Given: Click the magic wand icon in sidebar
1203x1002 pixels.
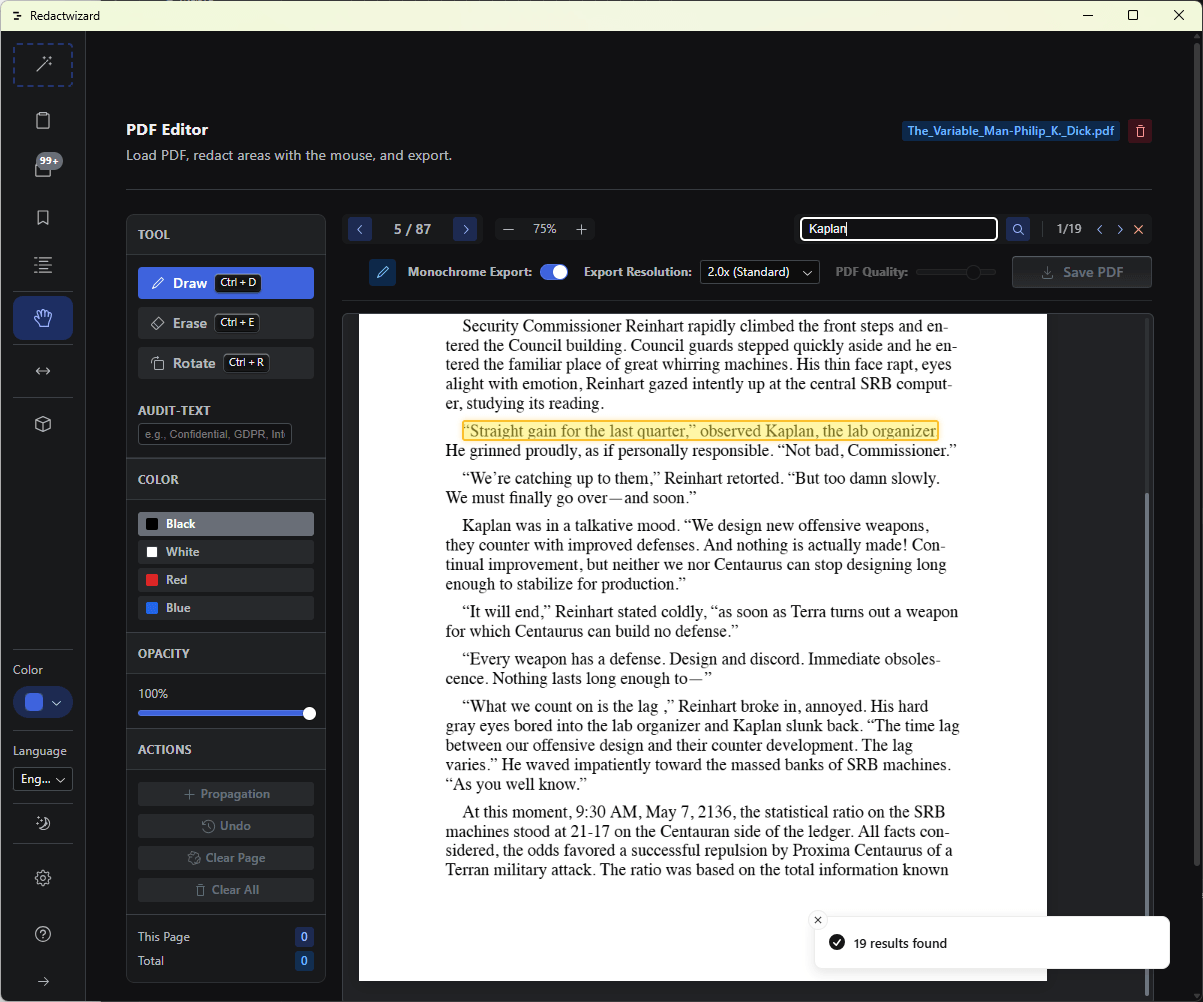Looking at the screenshot, I should coord(43,65).
